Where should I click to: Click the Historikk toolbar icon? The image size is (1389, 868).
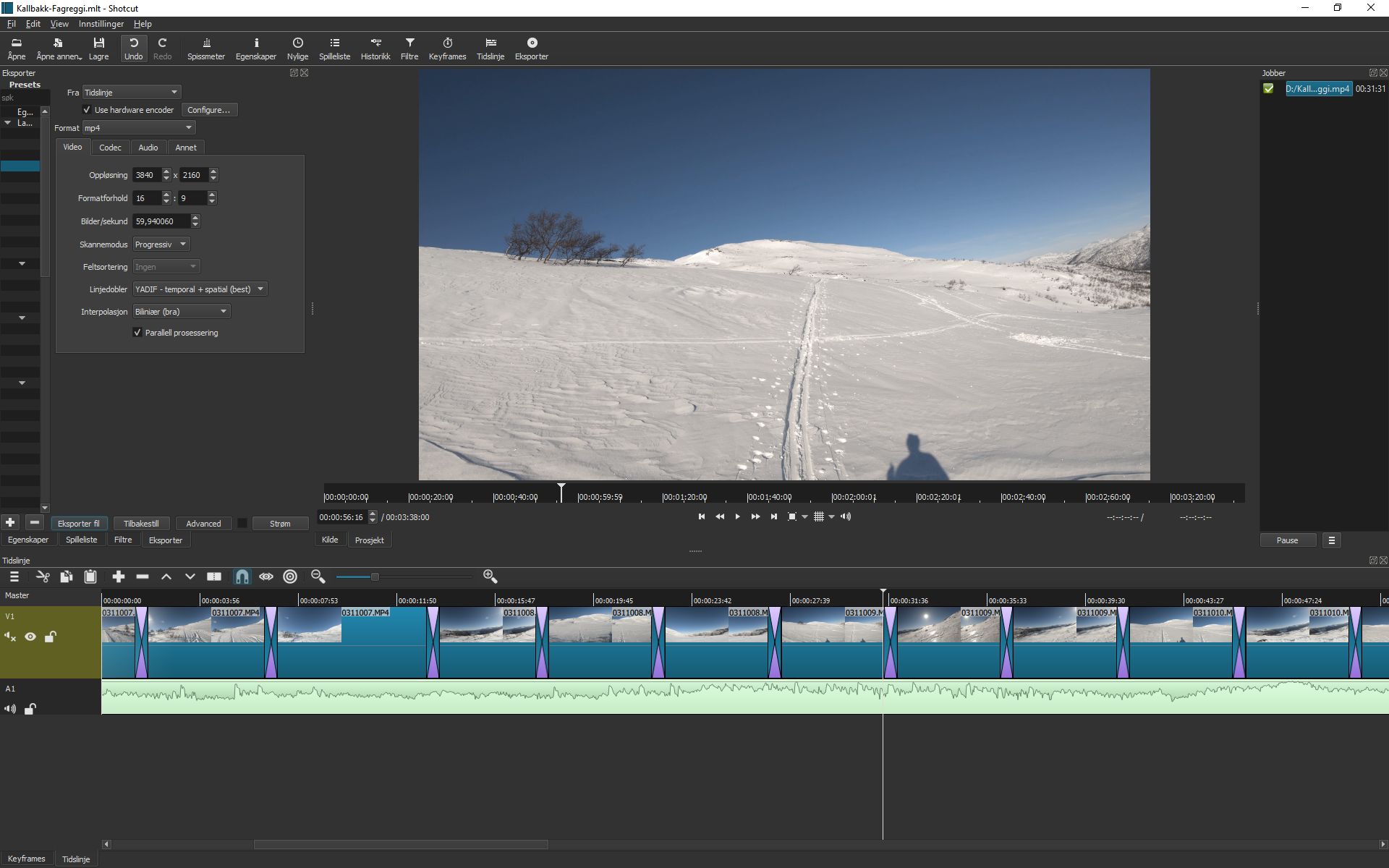coord(375,48)
